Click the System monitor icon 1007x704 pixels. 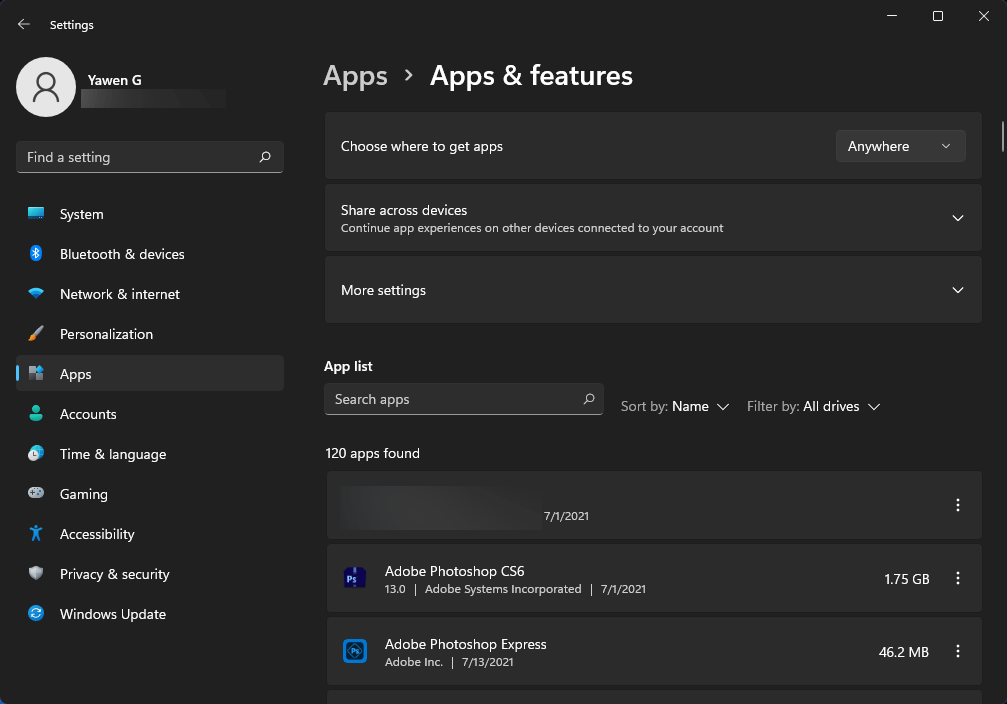point(36,213)
